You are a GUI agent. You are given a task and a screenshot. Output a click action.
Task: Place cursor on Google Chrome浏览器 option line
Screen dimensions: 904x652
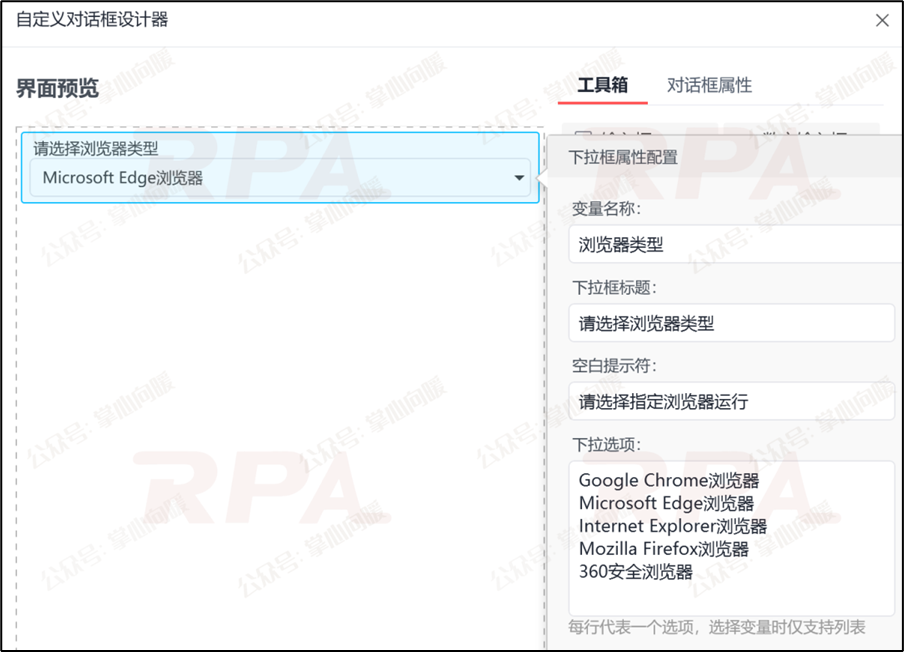pos(669,480)
